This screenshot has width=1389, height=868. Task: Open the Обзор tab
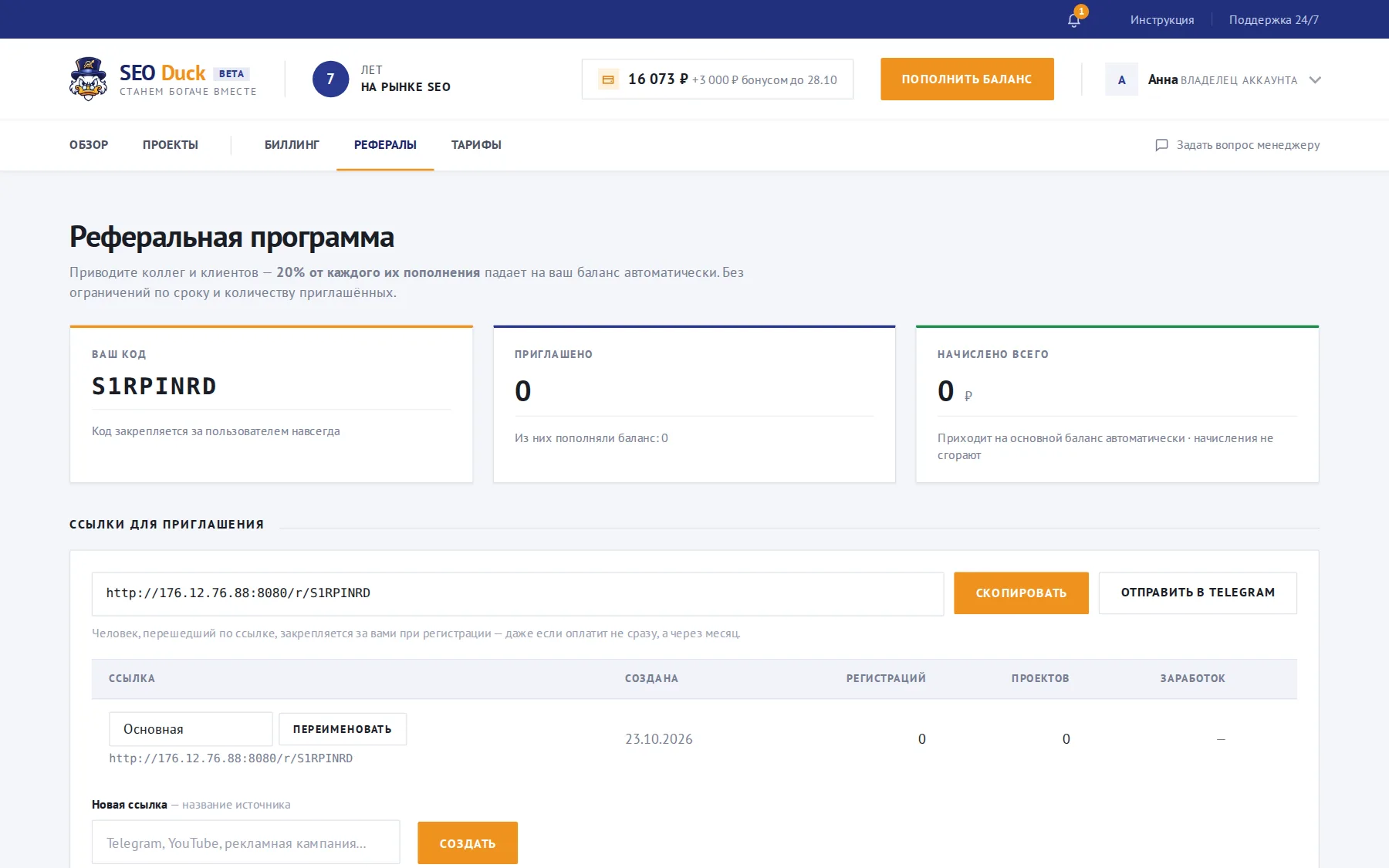point(89,145)
